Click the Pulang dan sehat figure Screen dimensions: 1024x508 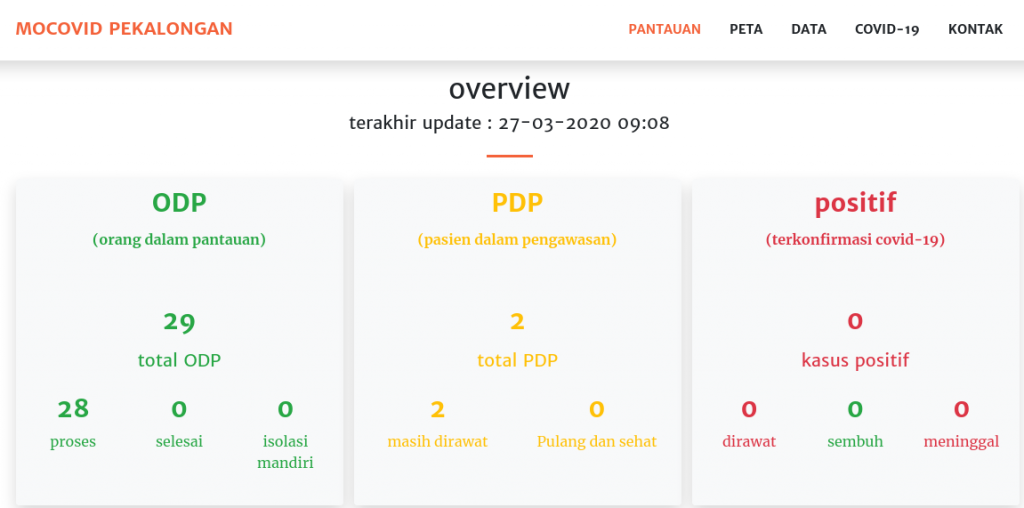[x=597, y=408]
